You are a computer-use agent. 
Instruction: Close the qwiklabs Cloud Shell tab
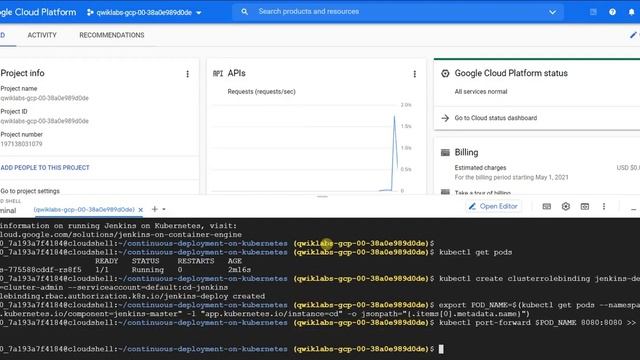[140, 210]
